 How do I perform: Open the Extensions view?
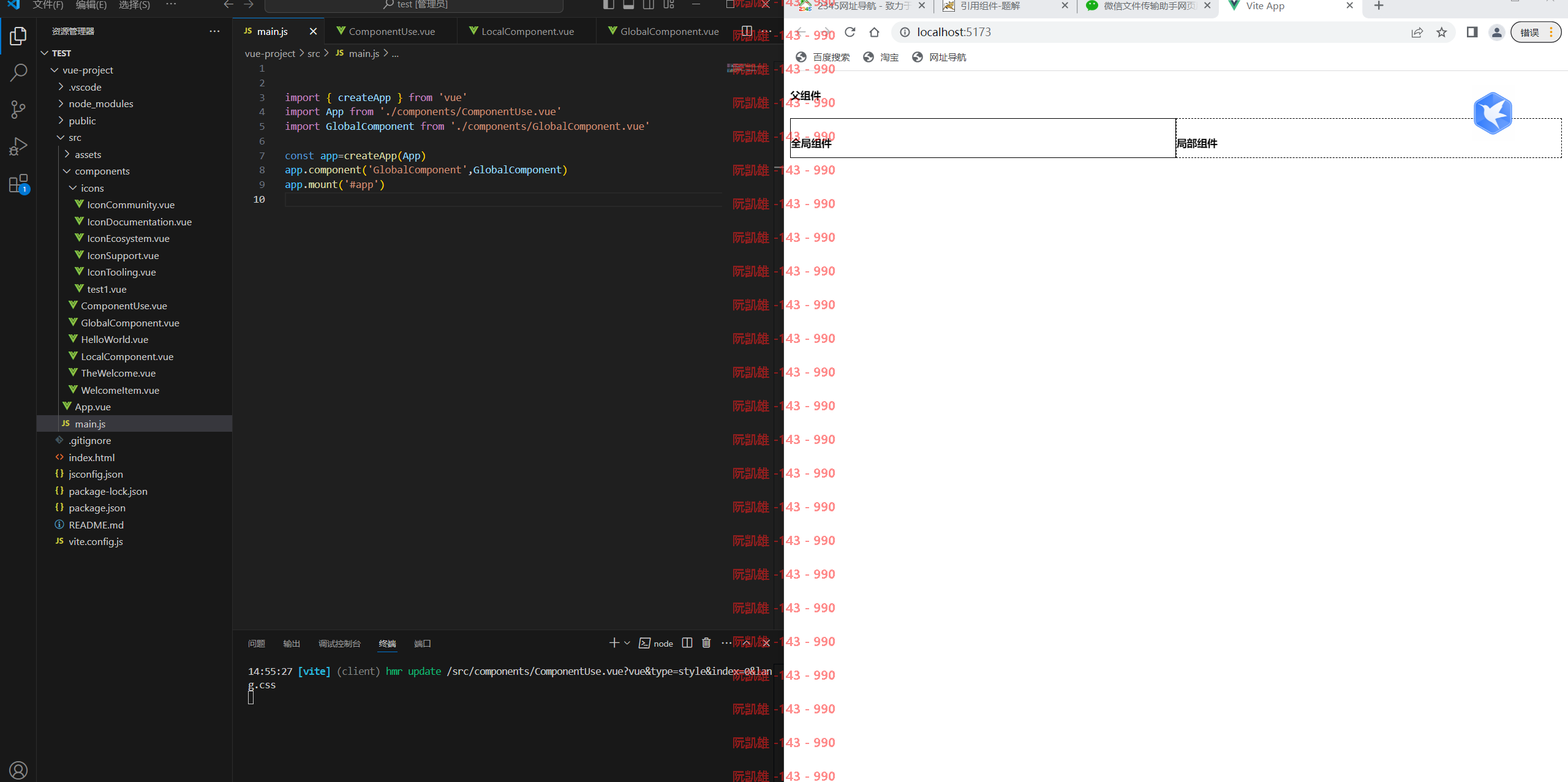click(18, 184)
